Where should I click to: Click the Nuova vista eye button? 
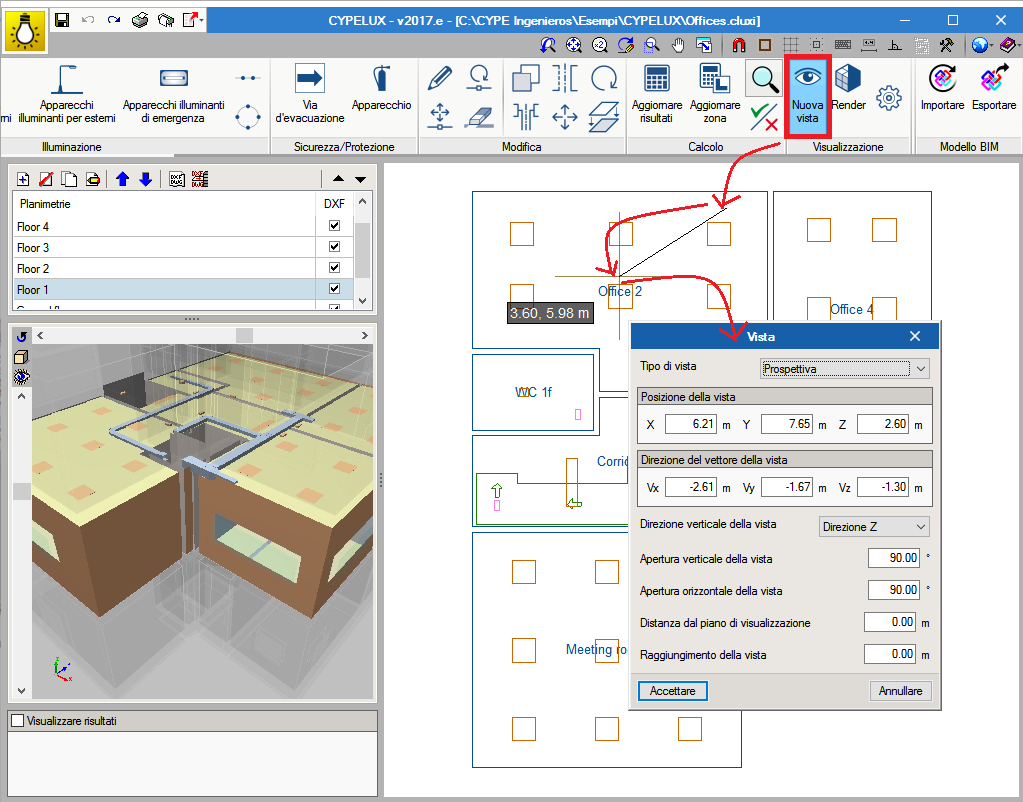[808, 96]
